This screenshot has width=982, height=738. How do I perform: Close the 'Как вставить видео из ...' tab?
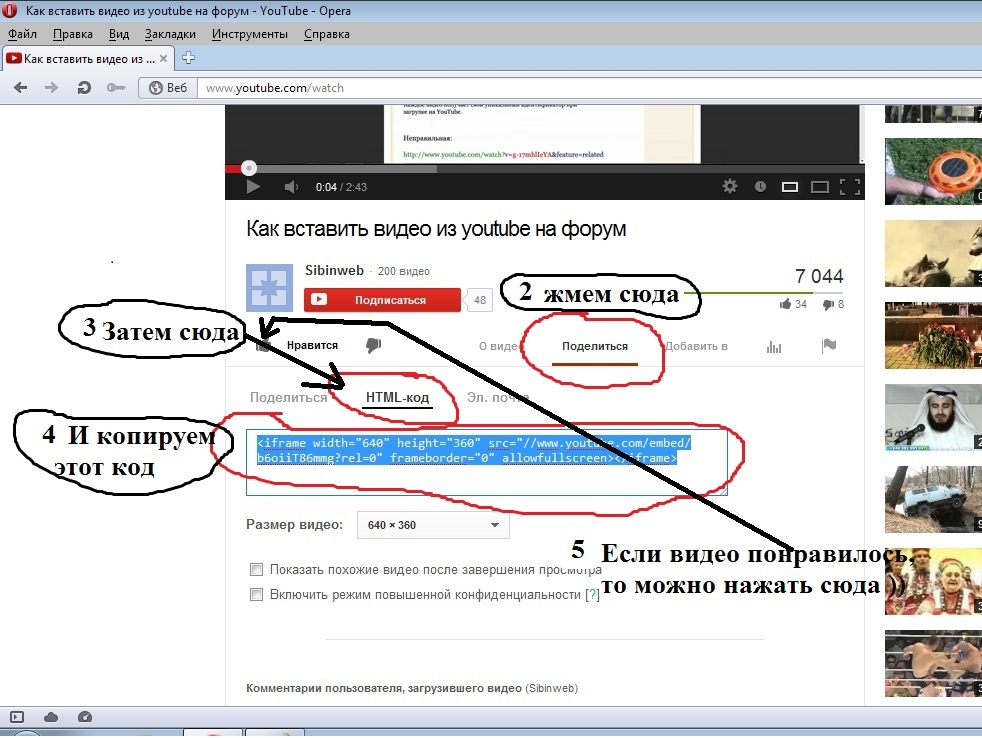[163, 59]
